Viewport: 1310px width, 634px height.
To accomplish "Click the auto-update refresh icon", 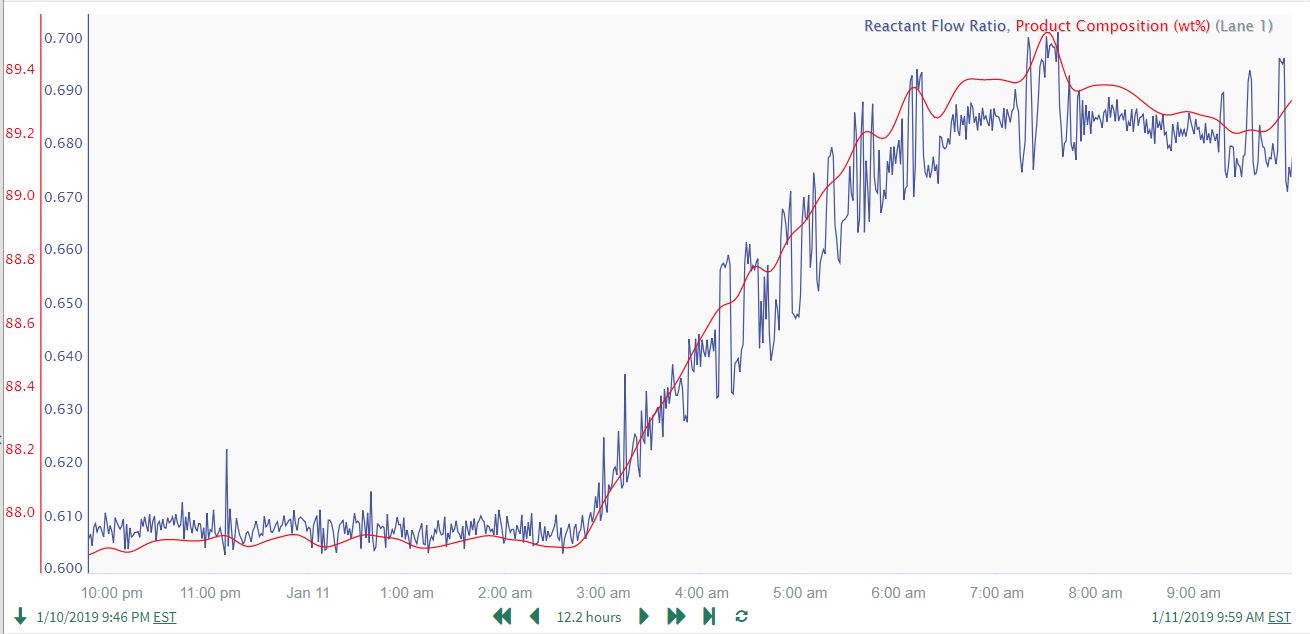I will pyautogui.click(x=741, y=616).
